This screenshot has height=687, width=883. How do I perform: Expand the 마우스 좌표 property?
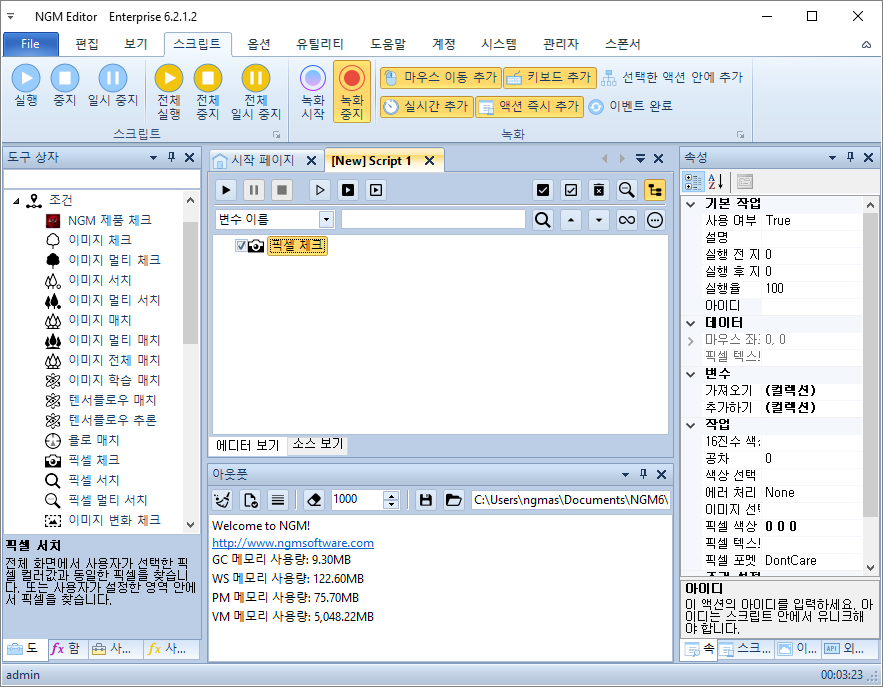tap(691, 340)
